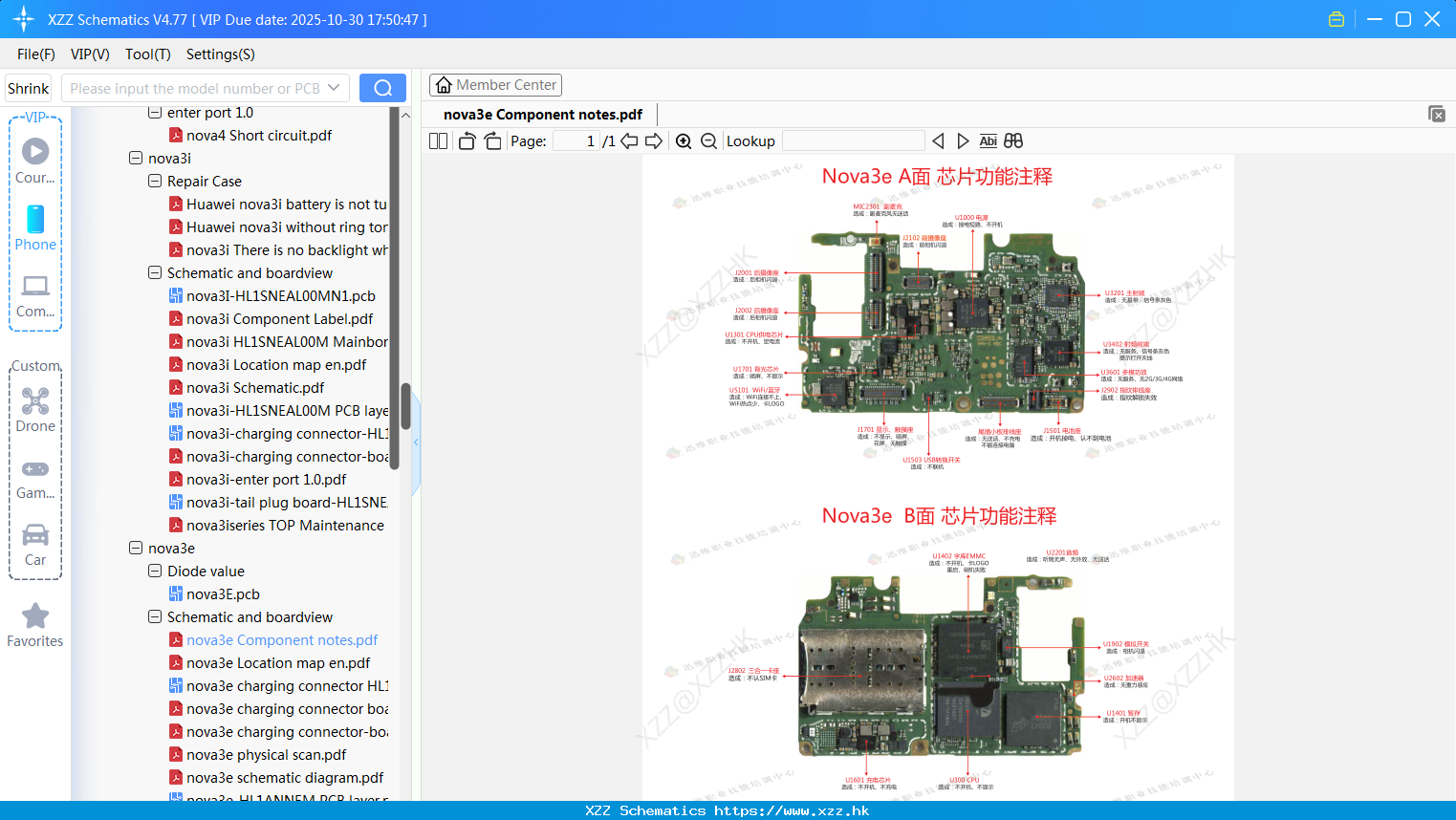This screenshot has width=1456, height=820.
Task: Zoom in on the PDF
Action: [684, 141]
